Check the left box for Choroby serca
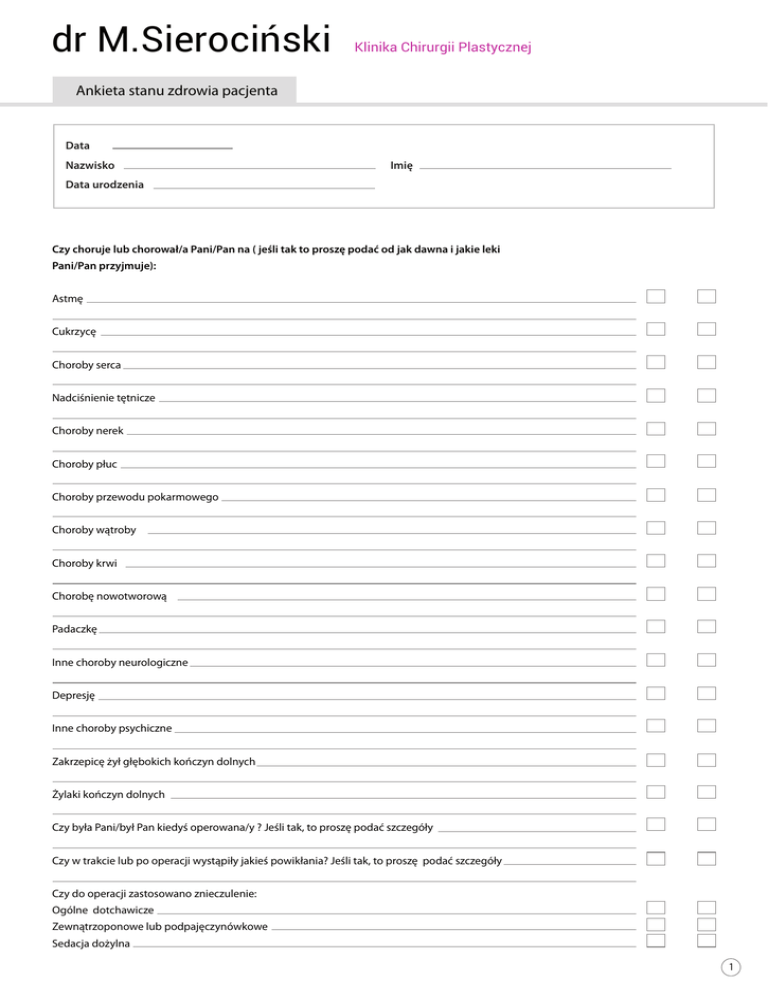The height and width of the screenshot is (994, 768). [x=656, y=362]
